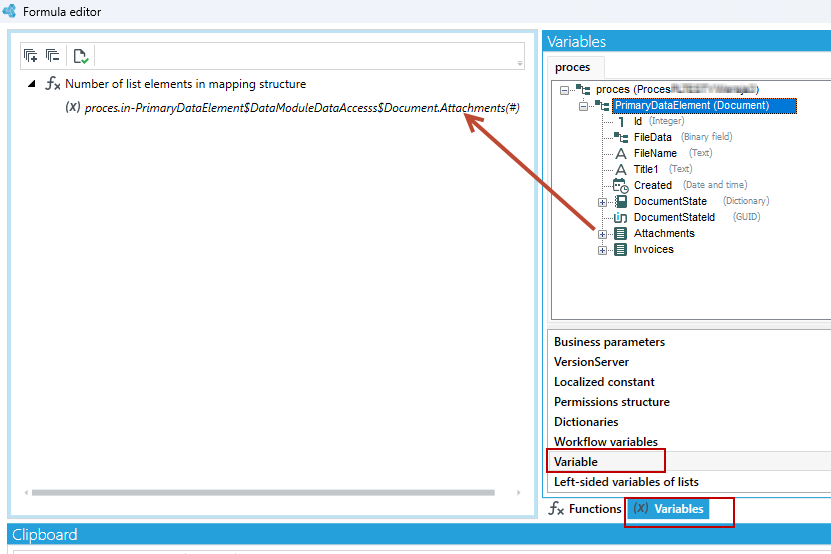Click the horizontal scrollbar in formula pane

(x=263, y=493)
